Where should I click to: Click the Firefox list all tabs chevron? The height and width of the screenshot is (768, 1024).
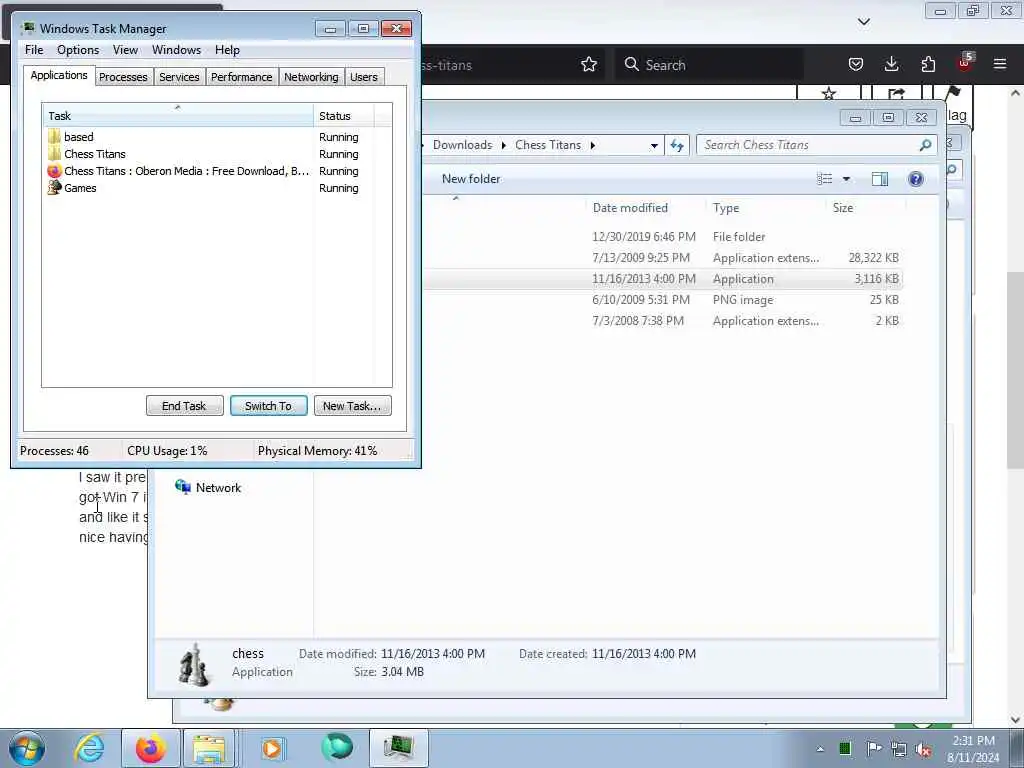[x=863, y=22]
